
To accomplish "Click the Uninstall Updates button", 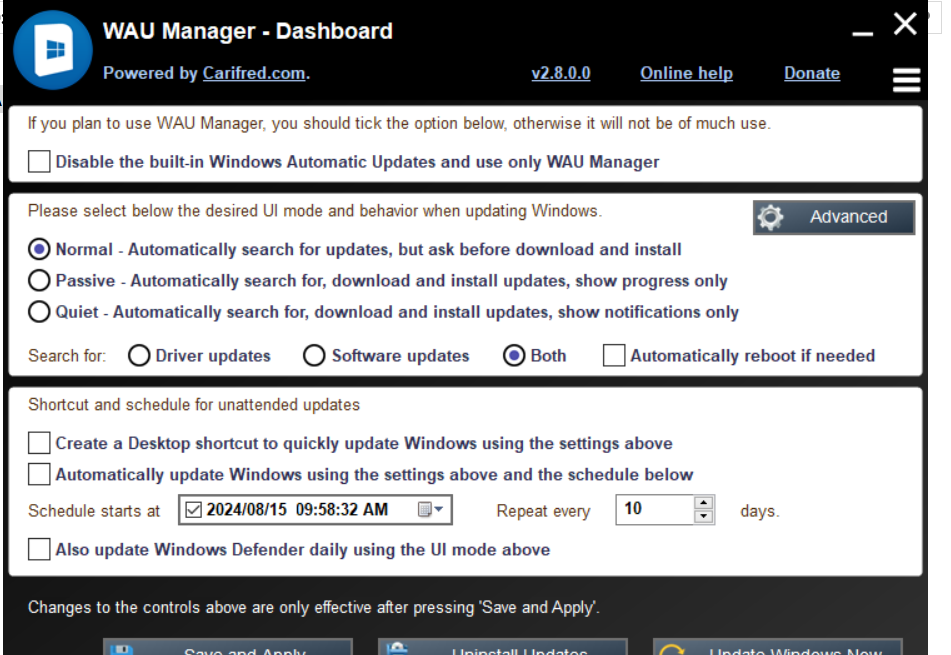I will click(x=503, y=647).
